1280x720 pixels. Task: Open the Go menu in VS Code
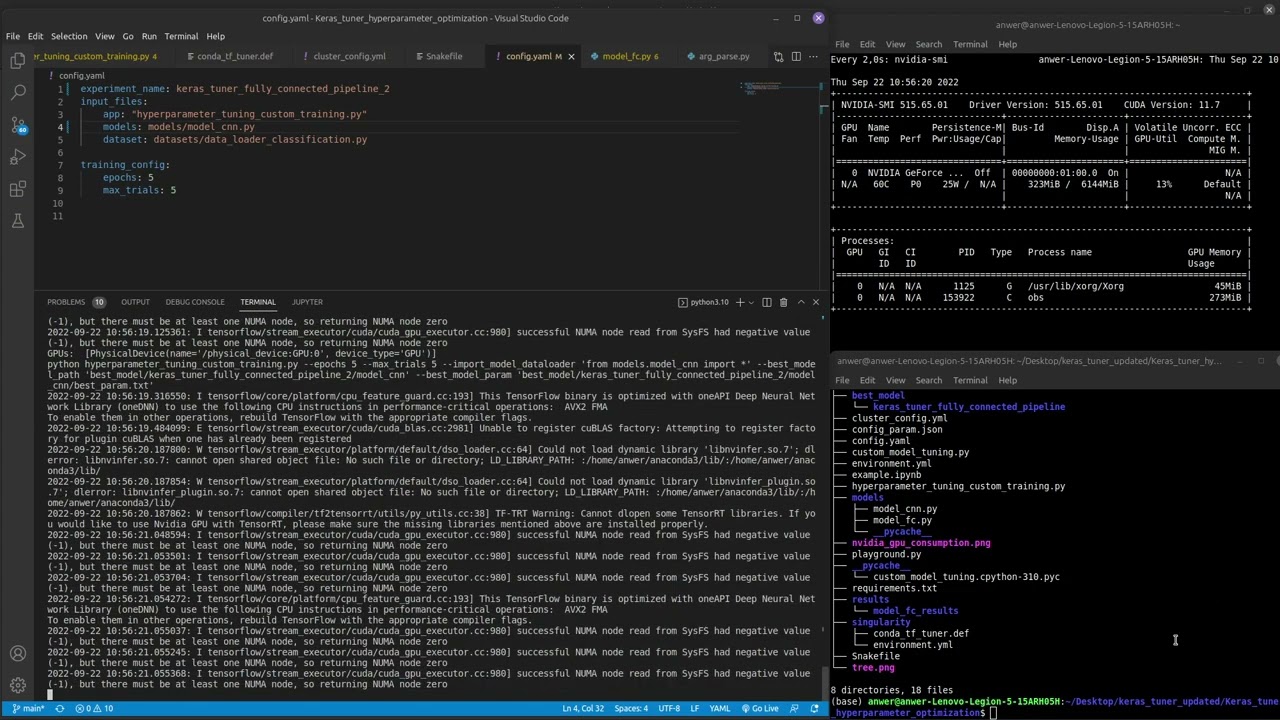pyautogui.click(x=128, y=36)
